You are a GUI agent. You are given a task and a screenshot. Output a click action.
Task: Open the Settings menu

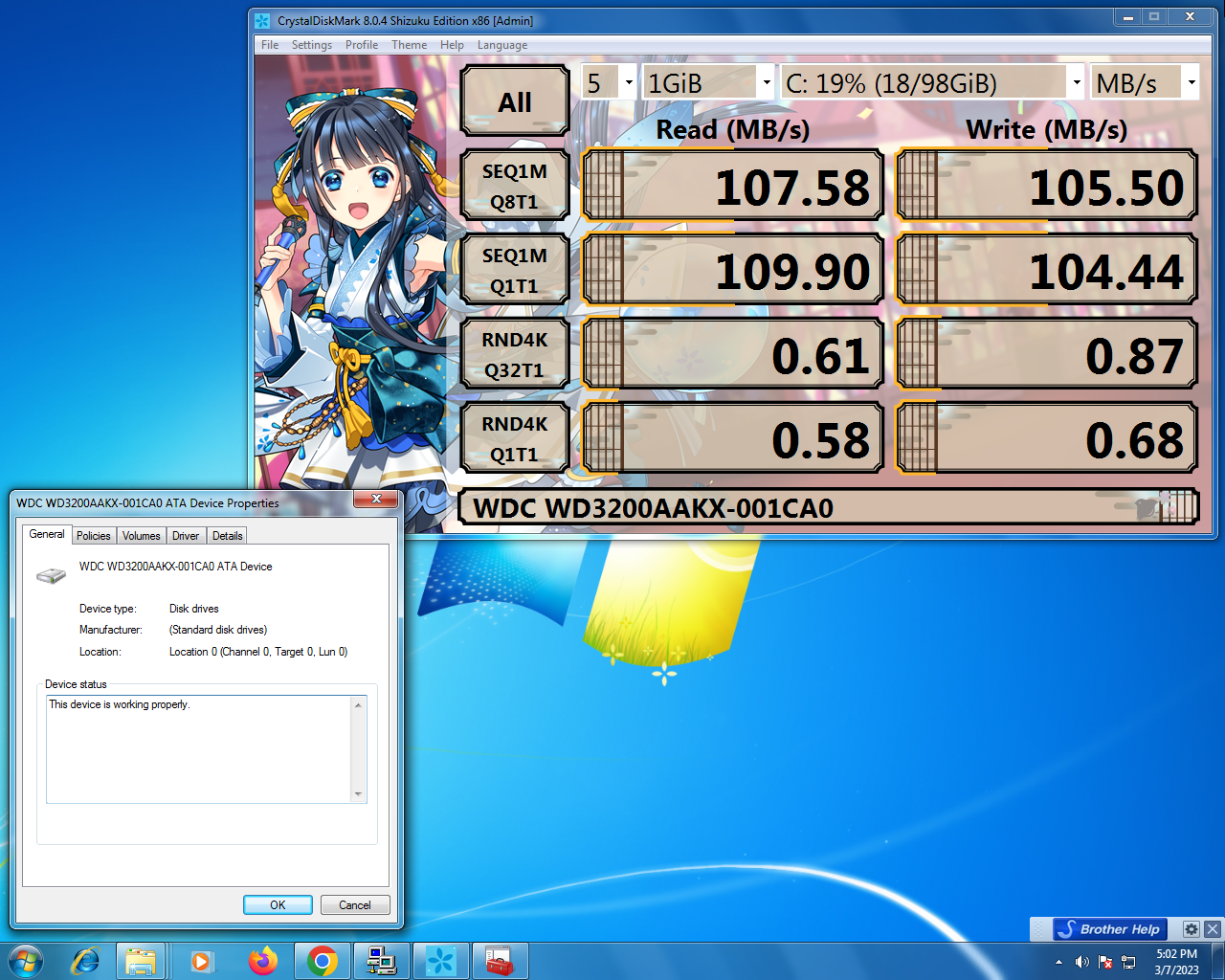click(312, 45)
